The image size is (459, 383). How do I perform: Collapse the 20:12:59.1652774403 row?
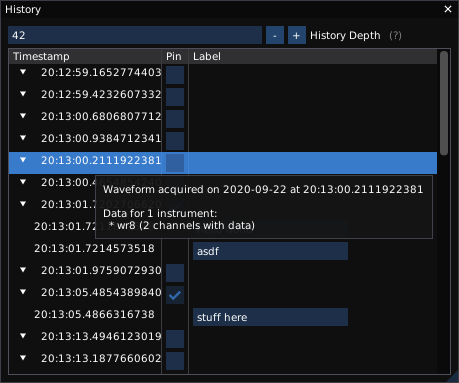(x=23, y=72)
